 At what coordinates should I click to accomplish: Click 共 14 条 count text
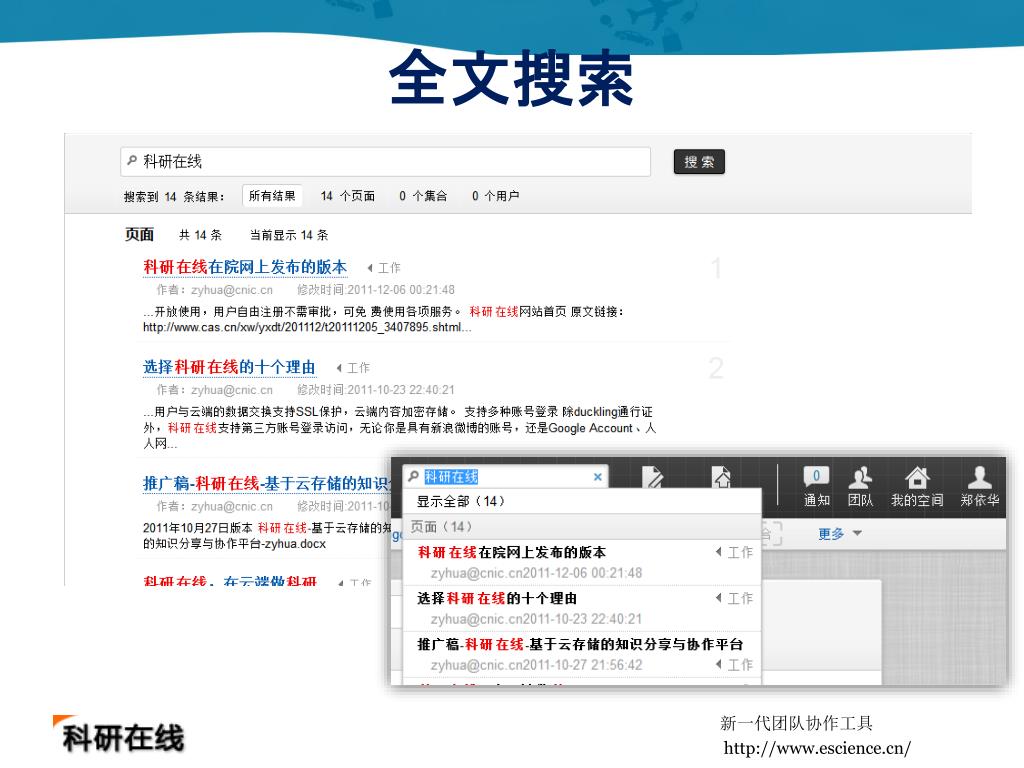pyautogui.click(x=200, y=235)
